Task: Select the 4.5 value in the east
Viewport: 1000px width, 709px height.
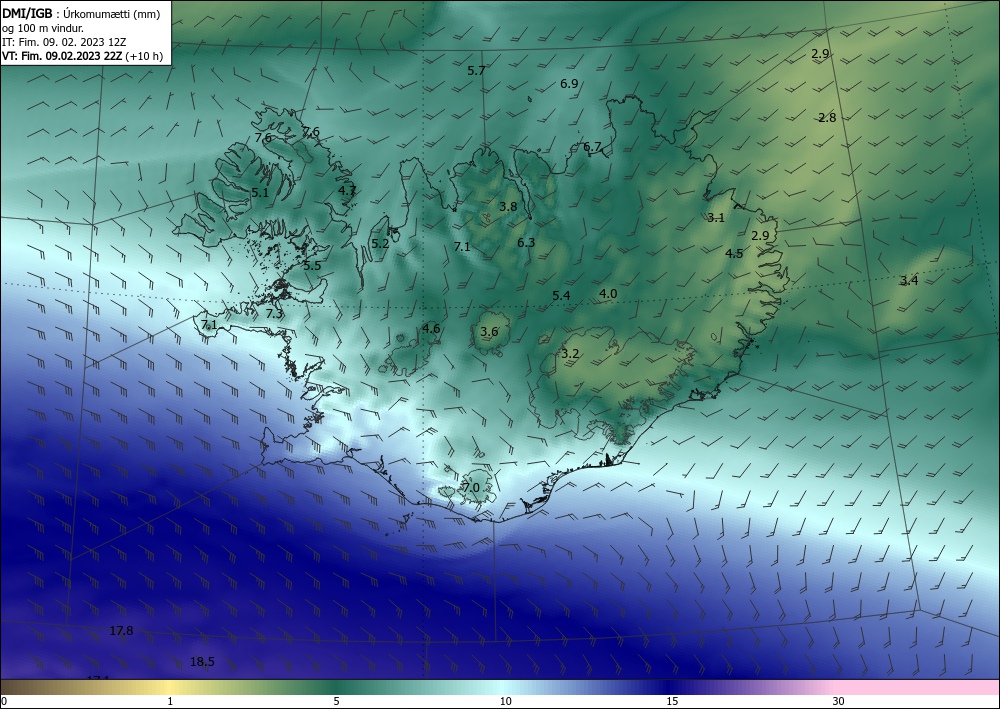Action: [734, 254]
